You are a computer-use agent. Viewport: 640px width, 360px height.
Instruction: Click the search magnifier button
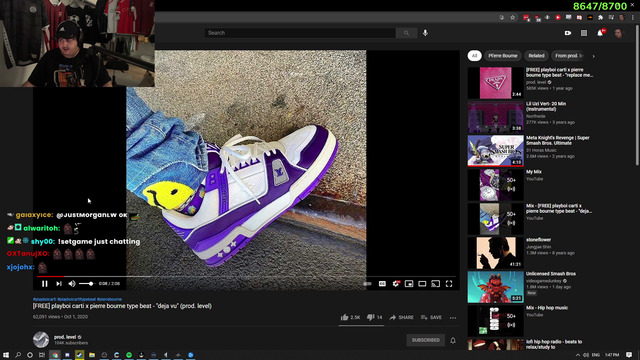coord(406,33)
